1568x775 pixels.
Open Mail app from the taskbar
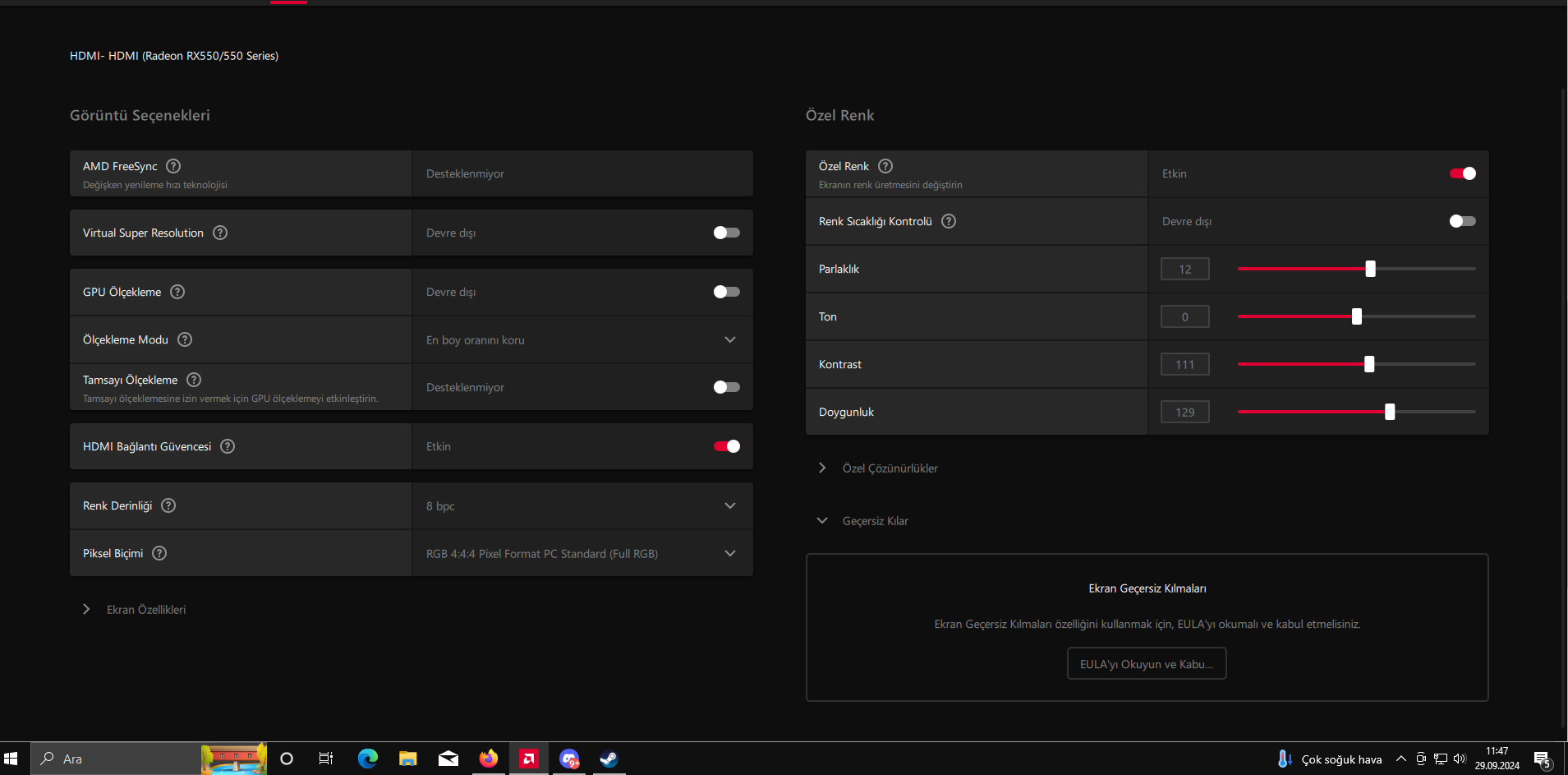point(448,759)
